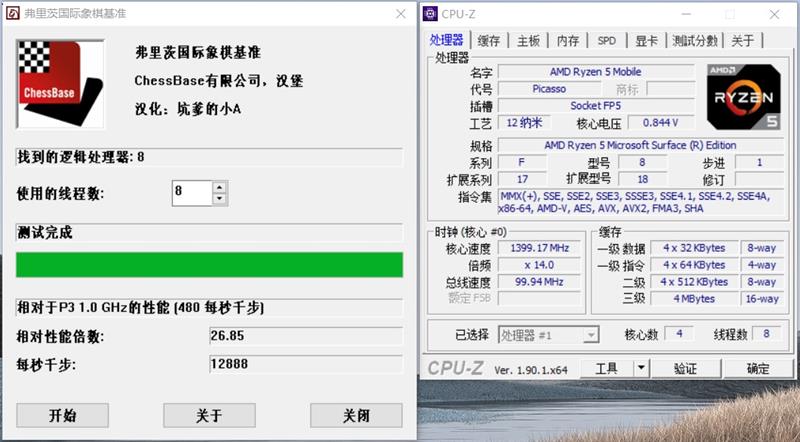800x442 pixels.
Task: Click the 12 纳米 technology field
Action: click(x=524, y=123)
